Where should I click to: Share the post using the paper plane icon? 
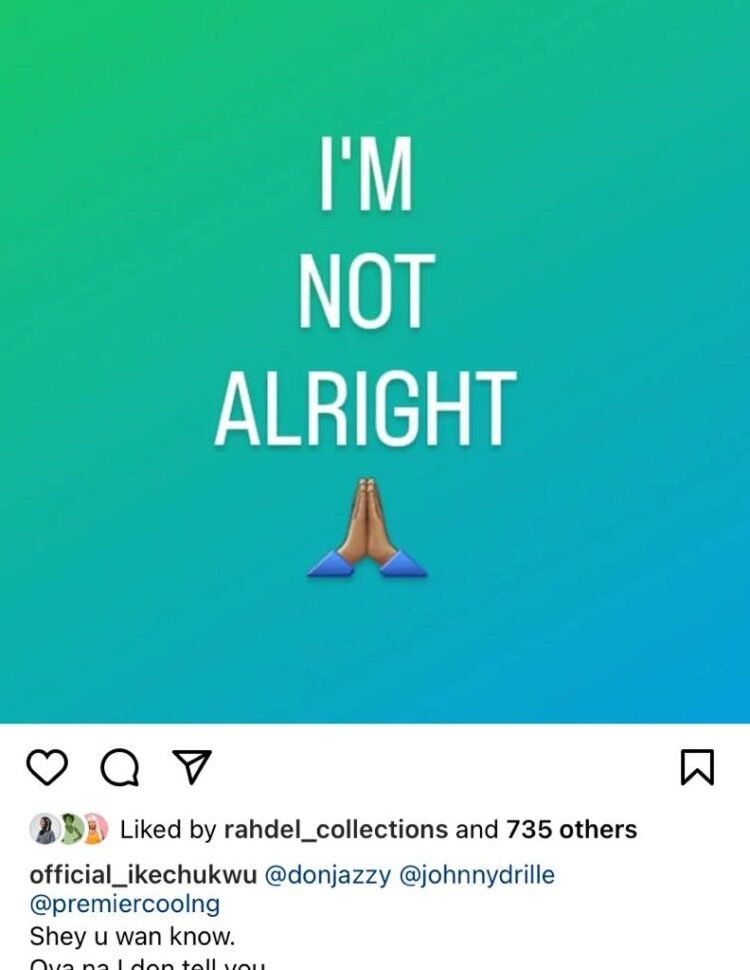point(192,767)
